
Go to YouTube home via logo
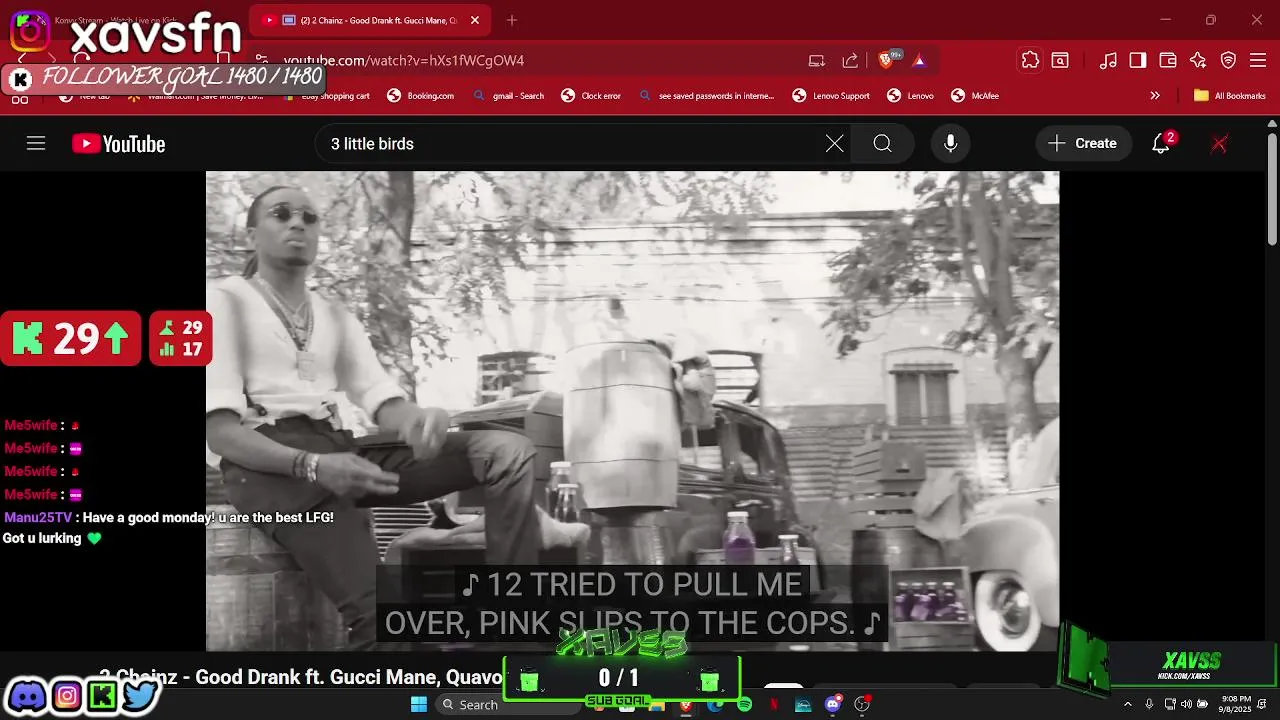coord(118,144)
